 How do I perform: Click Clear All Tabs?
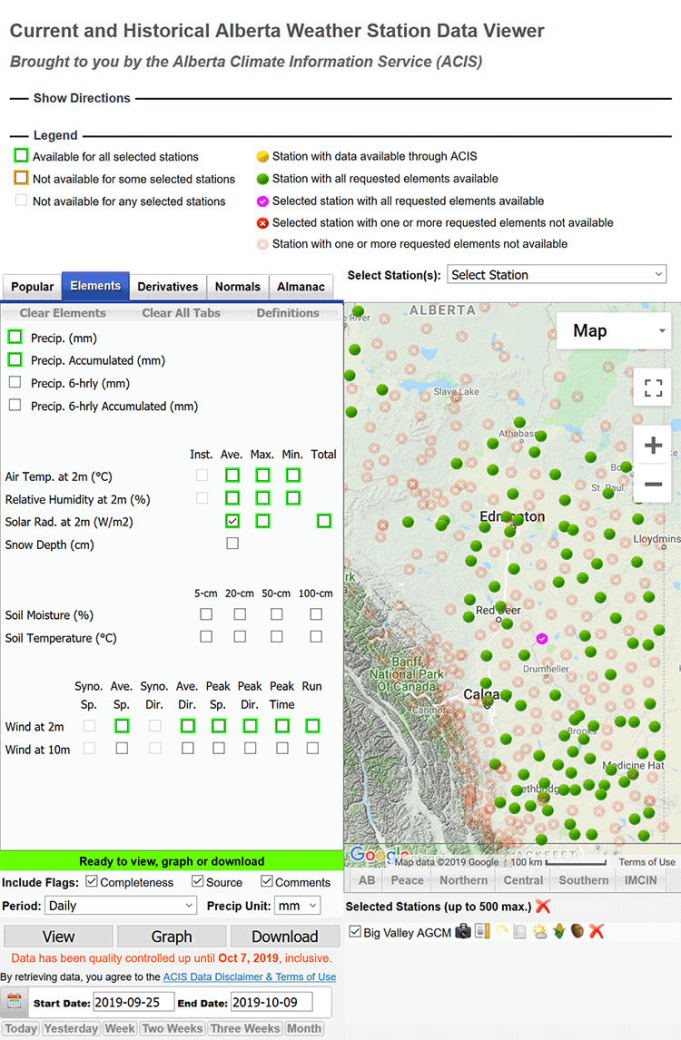click(181, 313)
